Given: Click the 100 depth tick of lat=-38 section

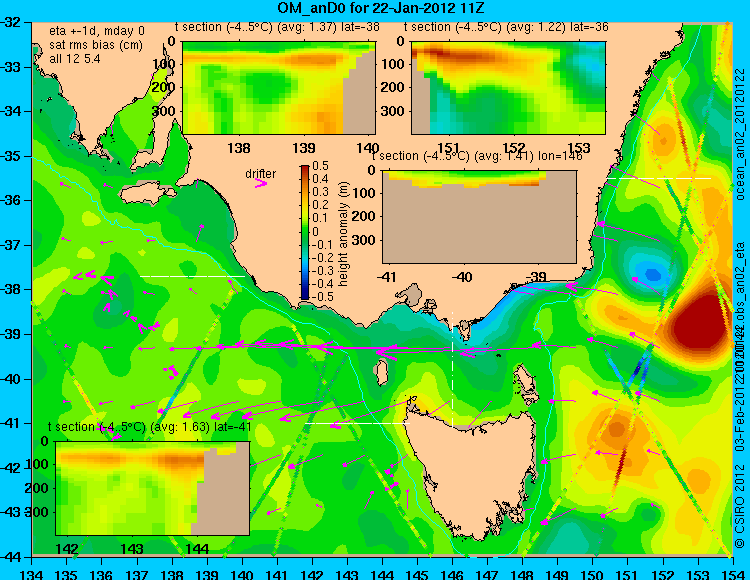Looking at the screenshot, I should click(x=164, y=65).
